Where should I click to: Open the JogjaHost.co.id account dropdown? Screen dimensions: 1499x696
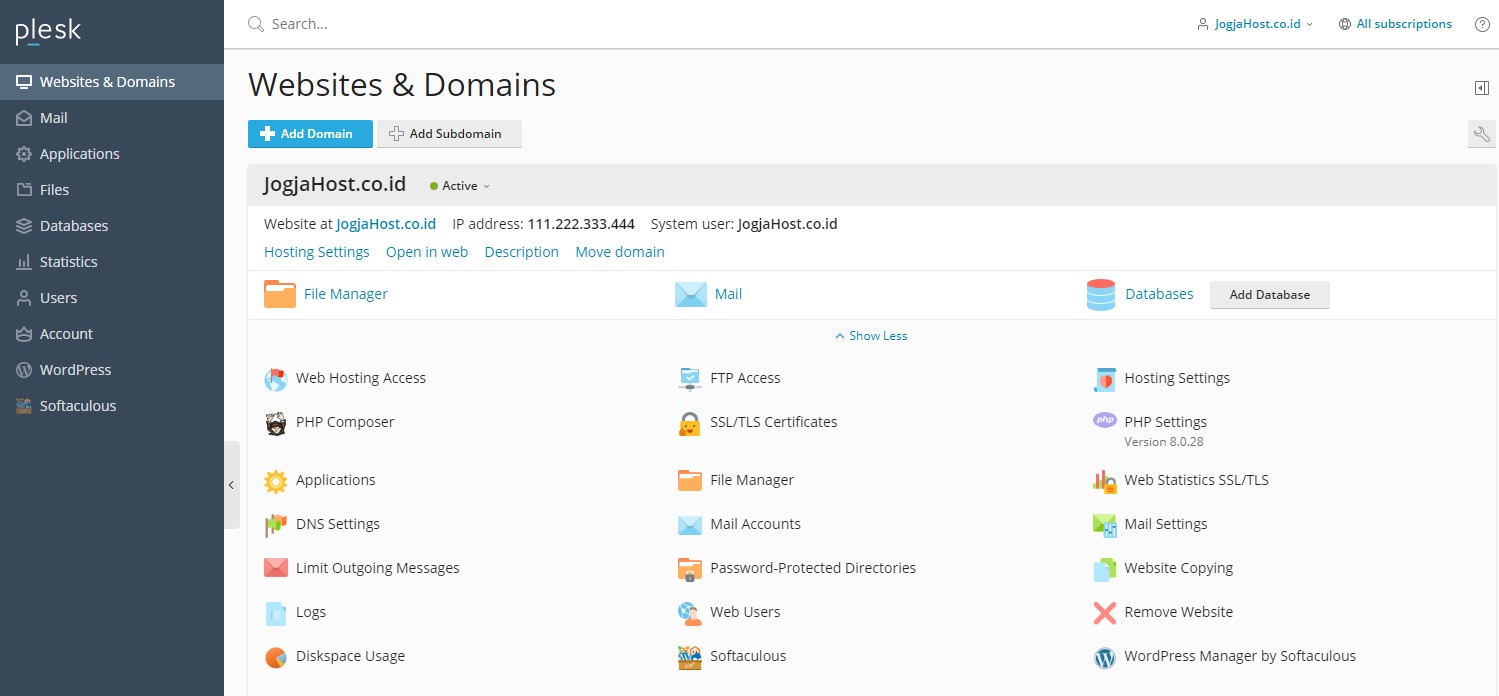point(1256,24)
